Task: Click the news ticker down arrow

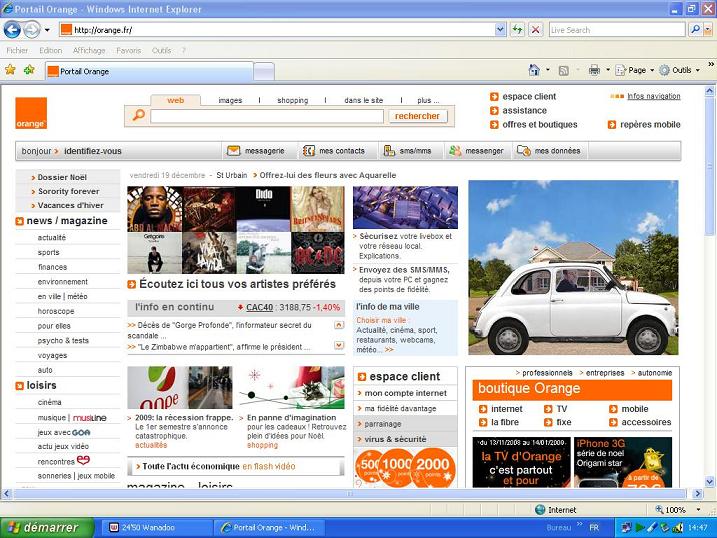Action: click(339, 345)
